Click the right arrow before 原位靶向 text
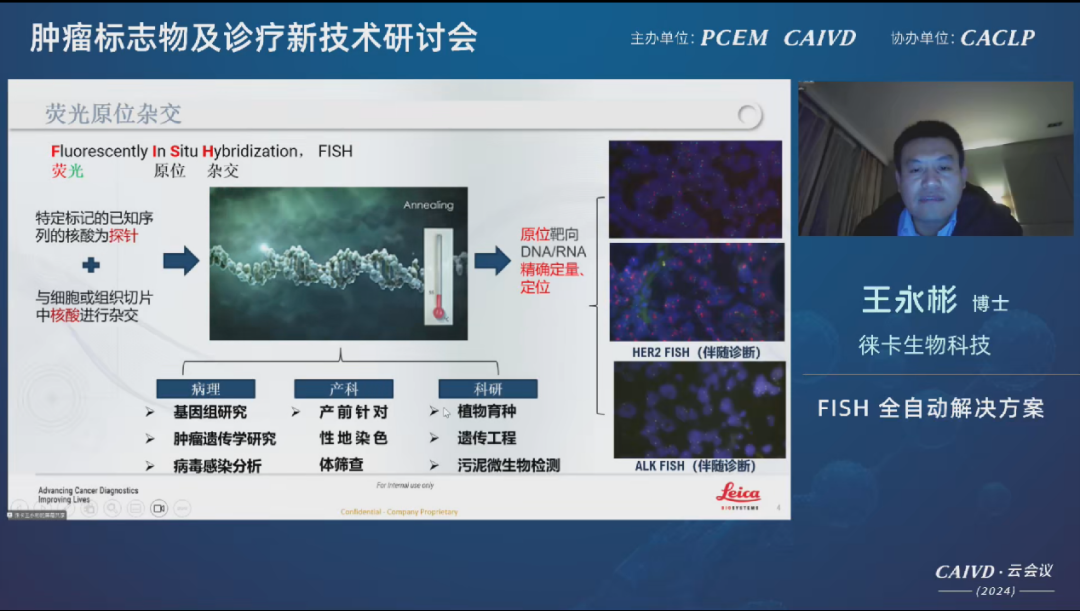The width and height of the screenshot is (1080, 611). (x=492, y=260)
